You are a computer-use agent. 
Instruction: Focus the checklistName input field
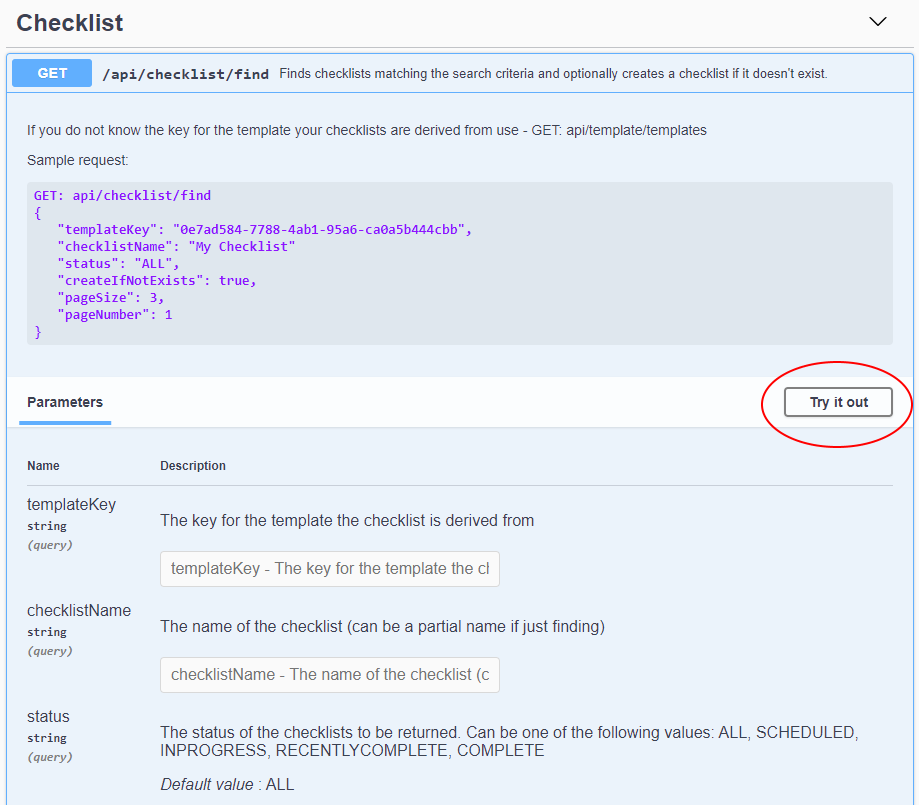coord(330,675)
